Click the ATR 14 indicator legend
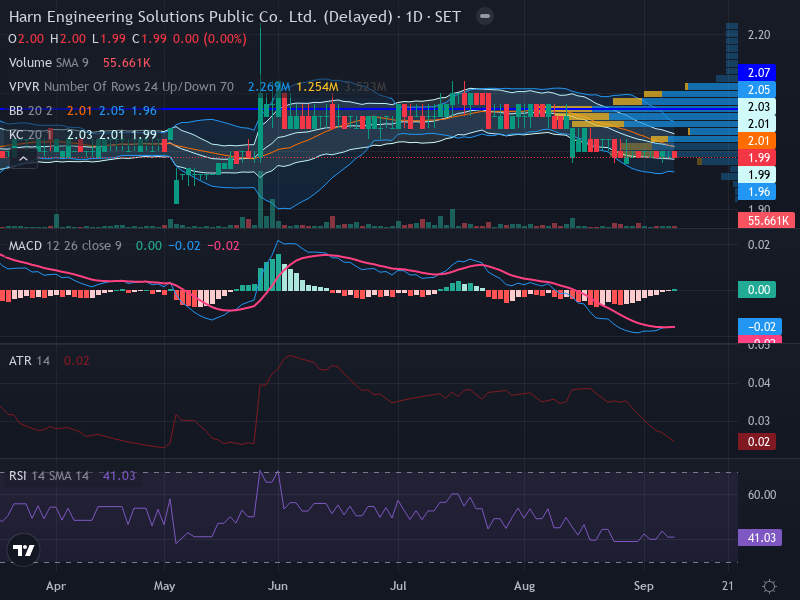 pyautogui.click(x=29, y=361)
